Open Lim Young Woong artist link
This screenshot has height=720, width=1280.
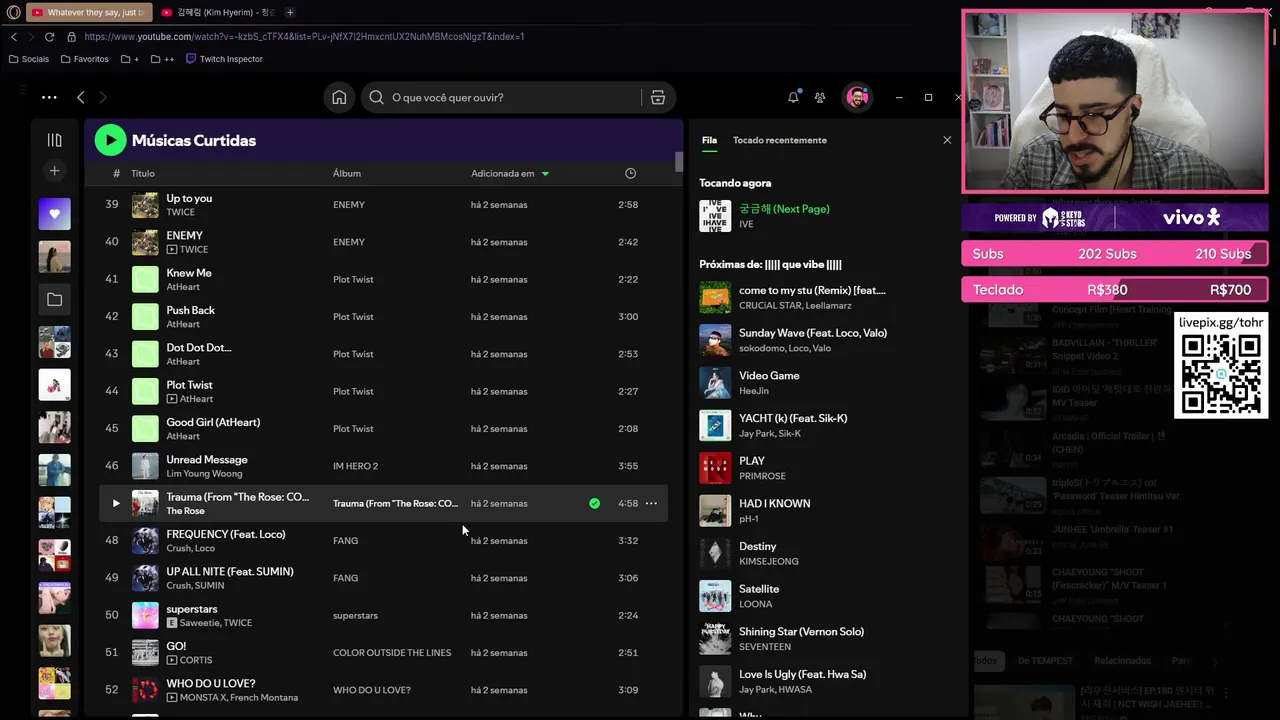204,473
